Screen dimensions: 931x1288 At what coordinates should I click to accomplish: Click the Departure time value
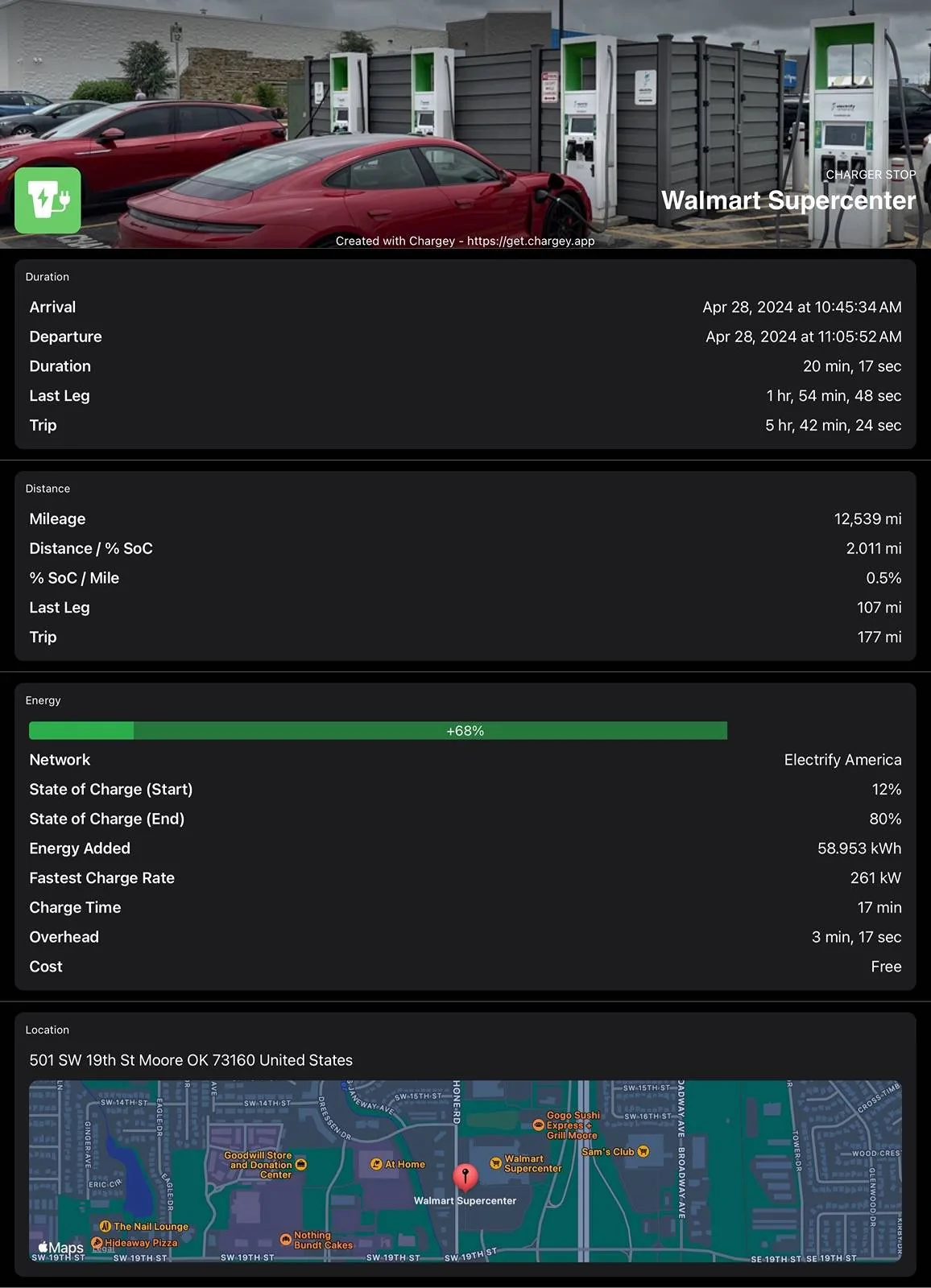point(804,336)
